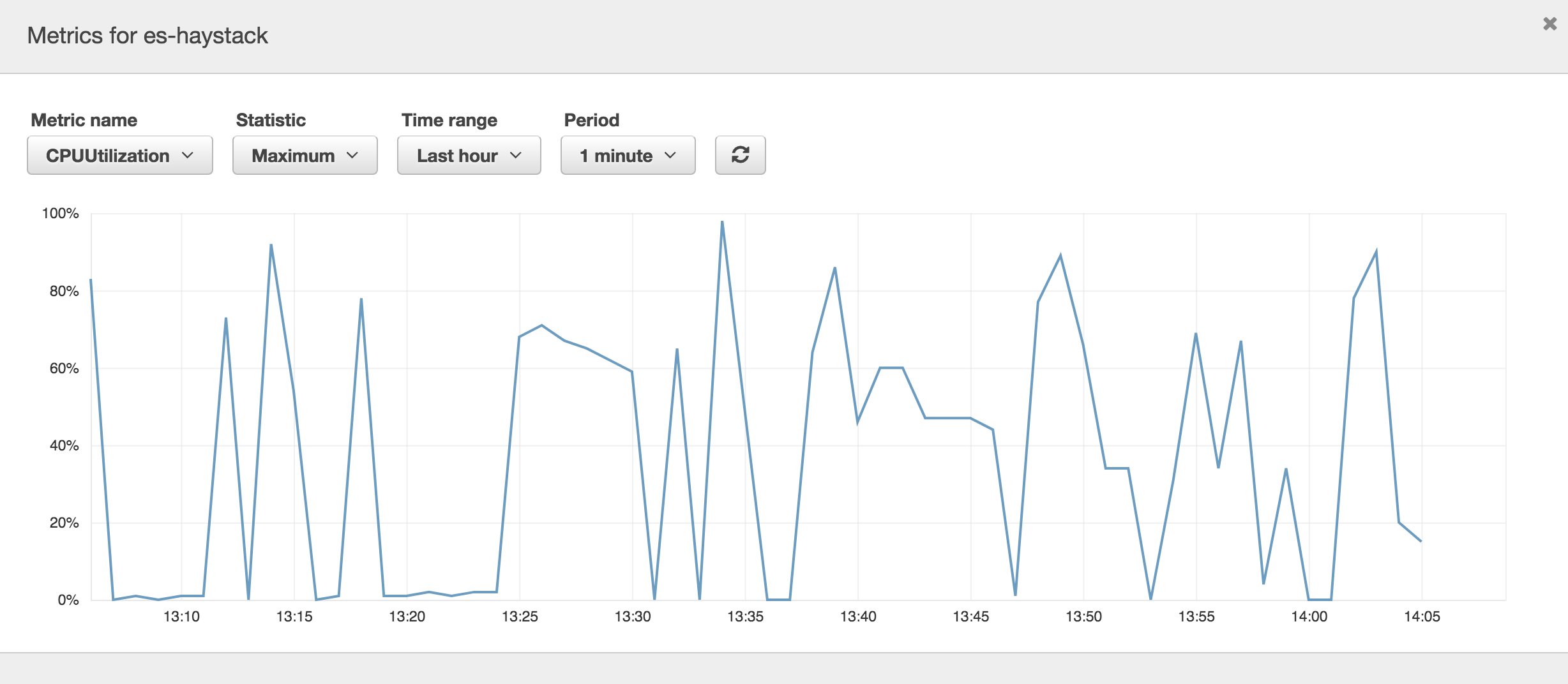
Task: Click the chevron on the Last hour selector
Action: [517, 155]
